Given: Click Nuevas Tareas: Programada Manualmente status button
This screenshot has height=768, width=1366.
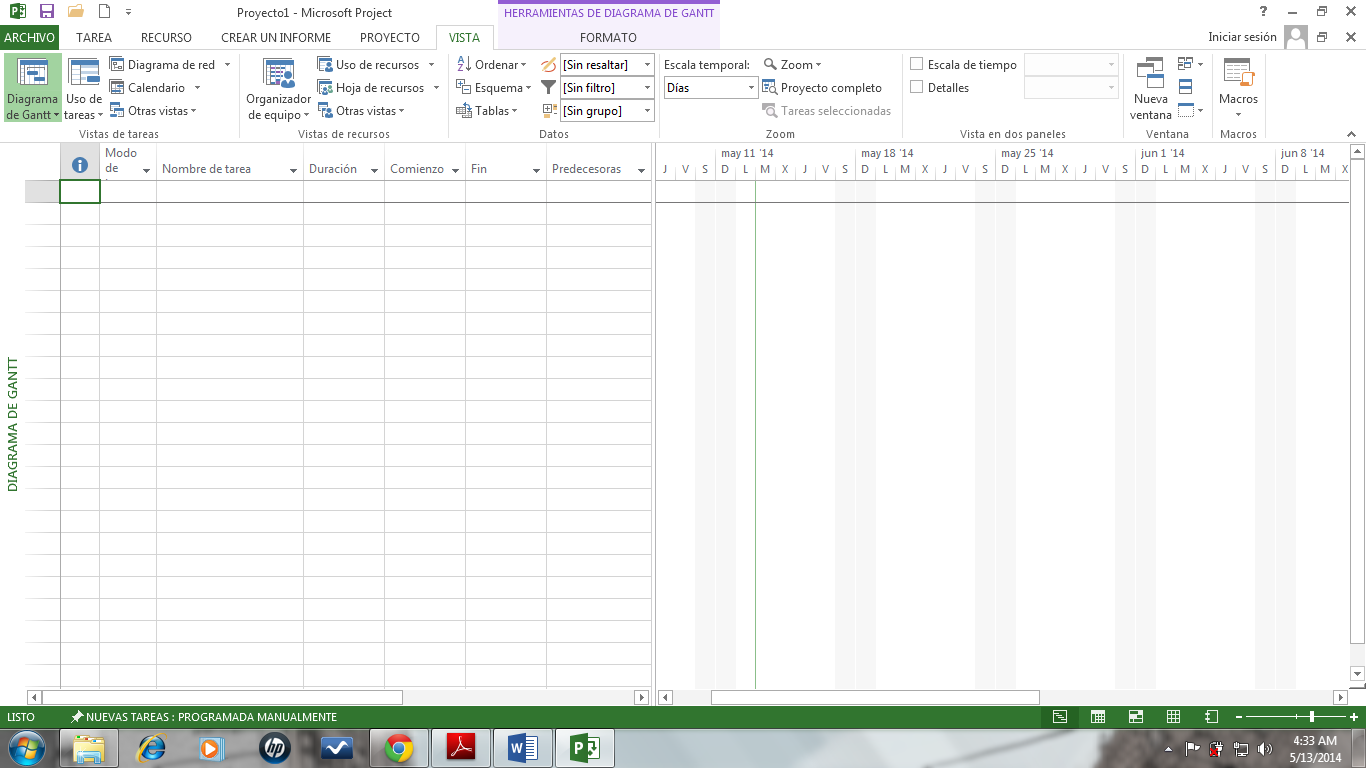Looking at the screenshot, I should tap(204, 717).
